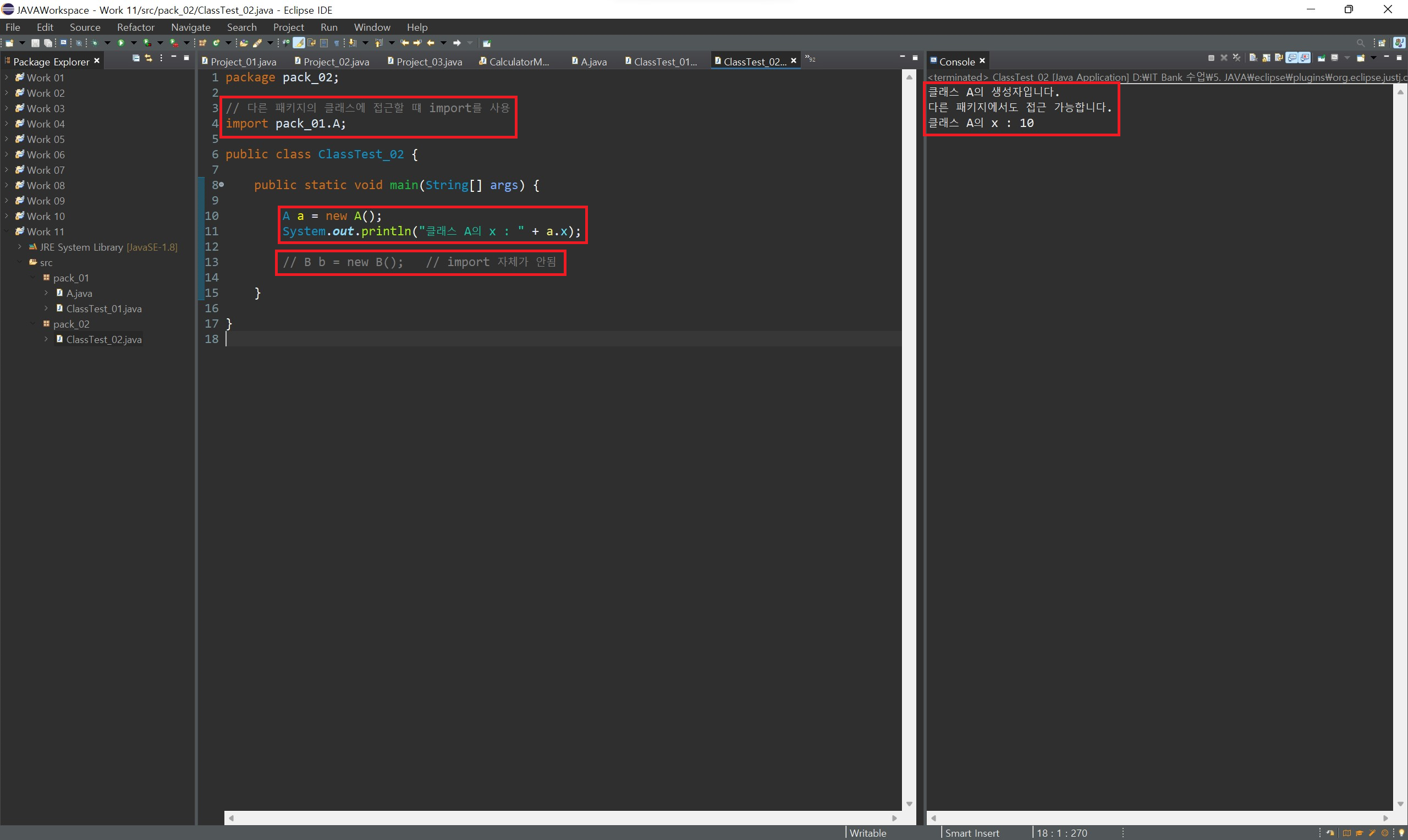Toggle Scroll Lock in the console
This screenshot has width=1408, height=840.
point(1267,58)
